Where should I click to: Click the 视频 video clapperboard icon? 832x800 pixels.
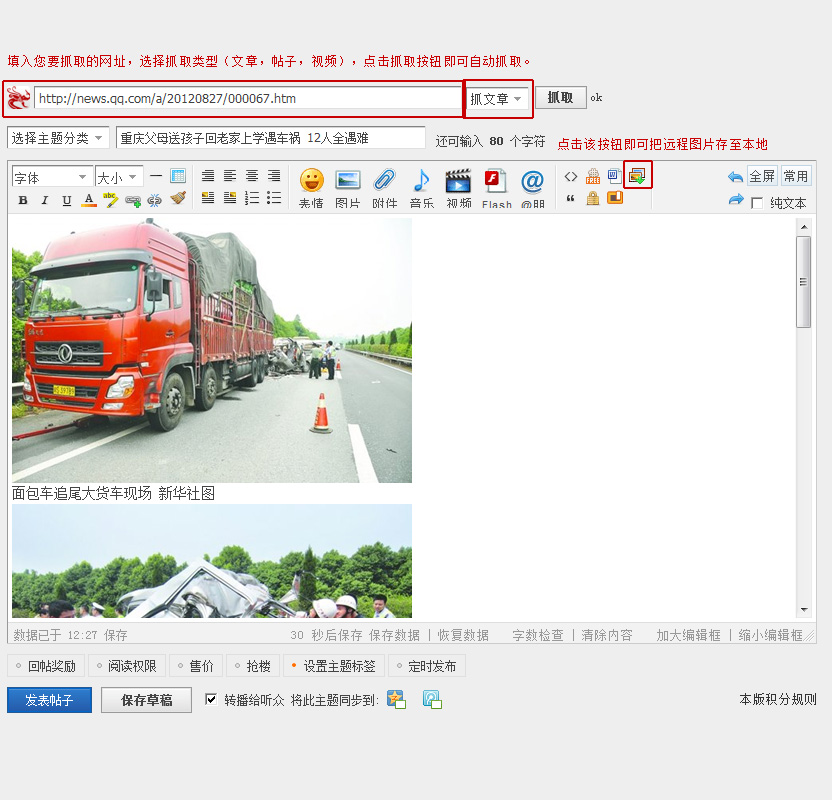[458, 182]
